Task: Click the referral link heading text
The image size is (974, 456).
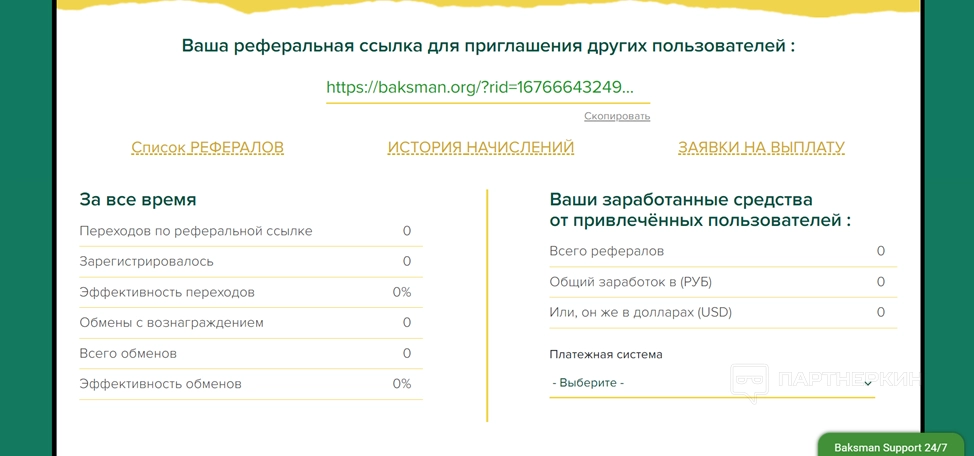Action: click(488, 46)
